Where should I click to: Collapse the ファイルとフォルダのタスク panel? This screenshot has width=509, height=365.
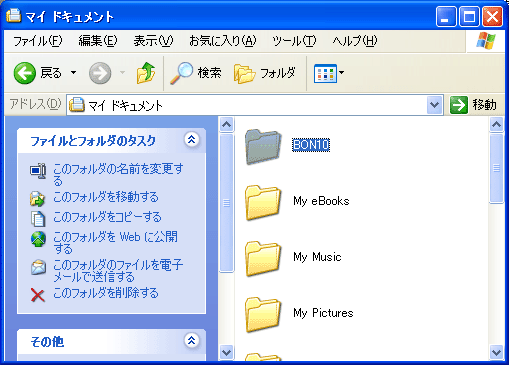point(191,139)
